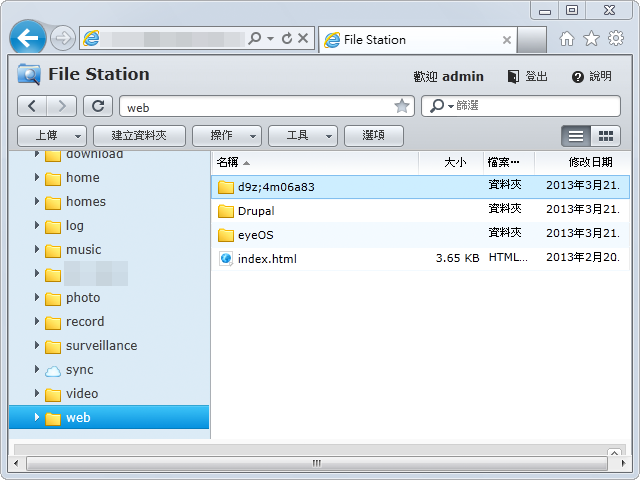Add web folder to favorites star

[x=402, y=107]
